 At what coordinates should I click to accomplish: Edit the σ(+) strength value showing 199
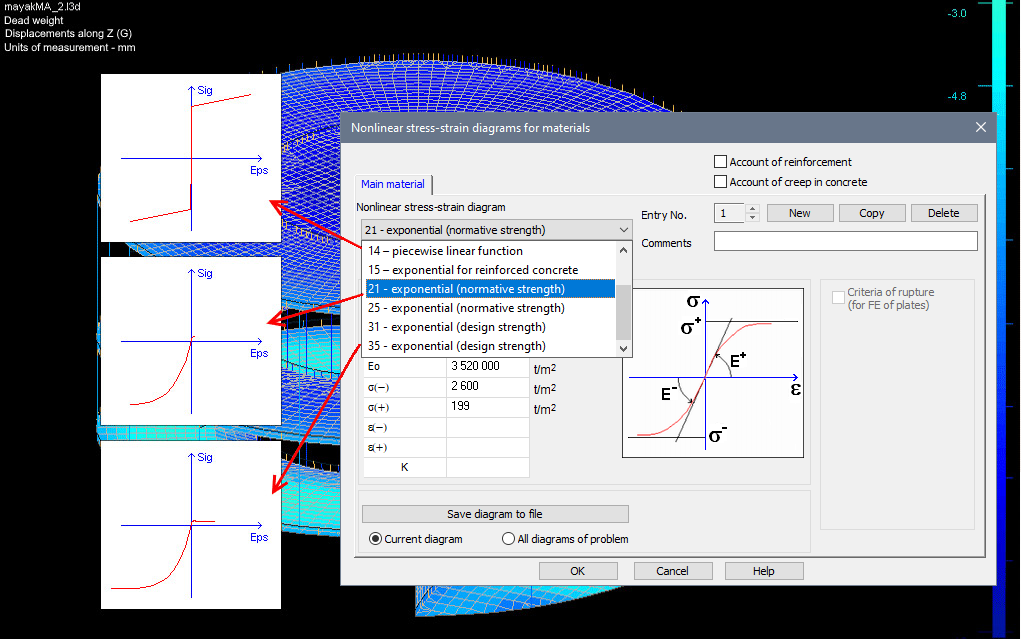pos(487,407)
